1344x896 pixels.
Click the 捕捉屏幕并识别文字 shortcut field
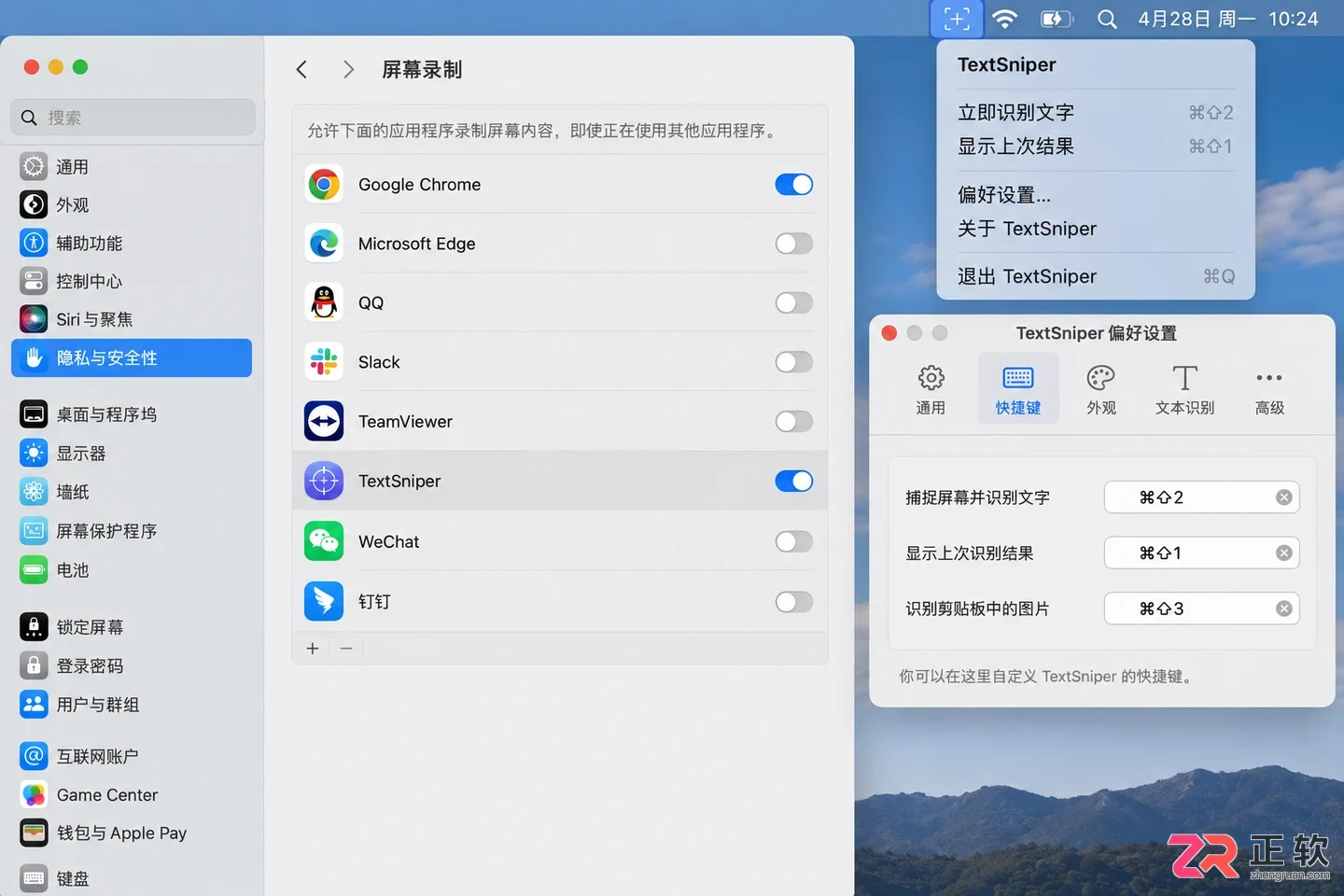[x=1202, y=497]
